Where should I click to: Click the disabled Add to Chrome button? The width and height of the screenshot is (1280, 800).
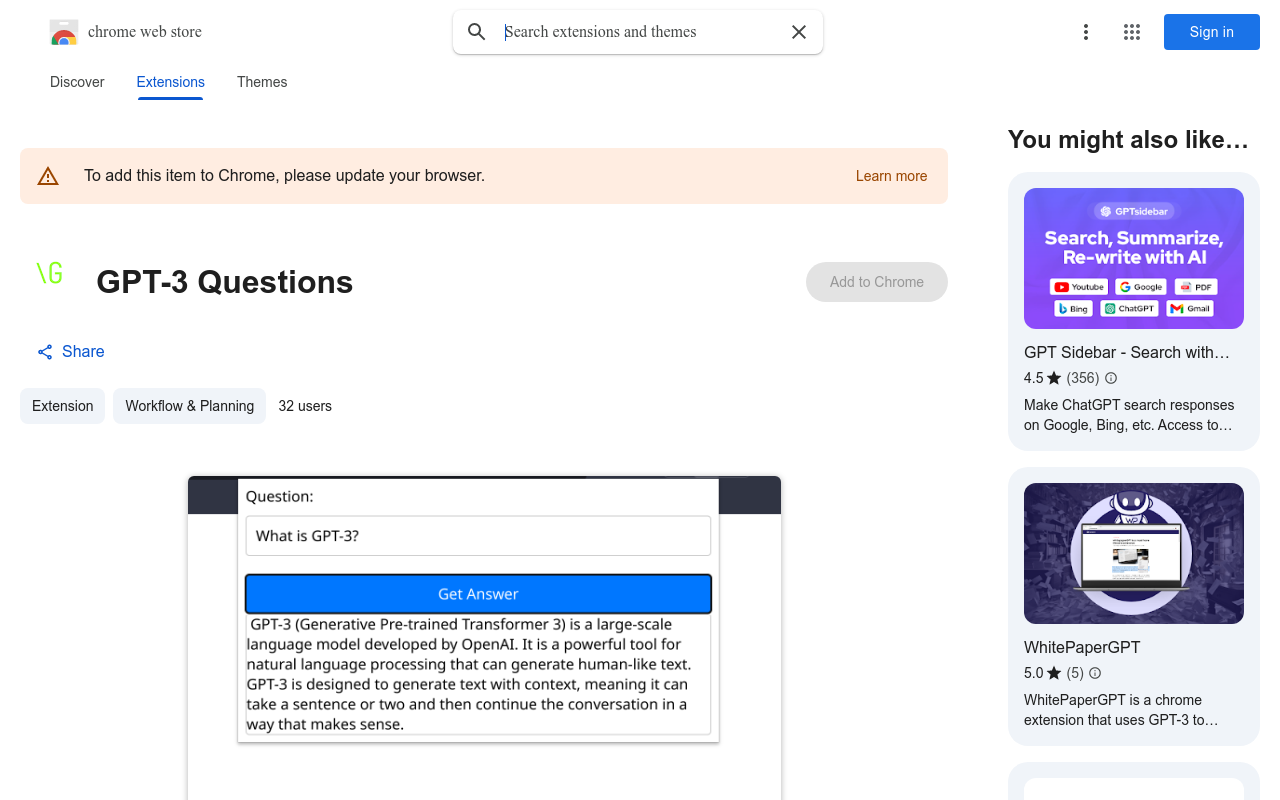point(877,282)
